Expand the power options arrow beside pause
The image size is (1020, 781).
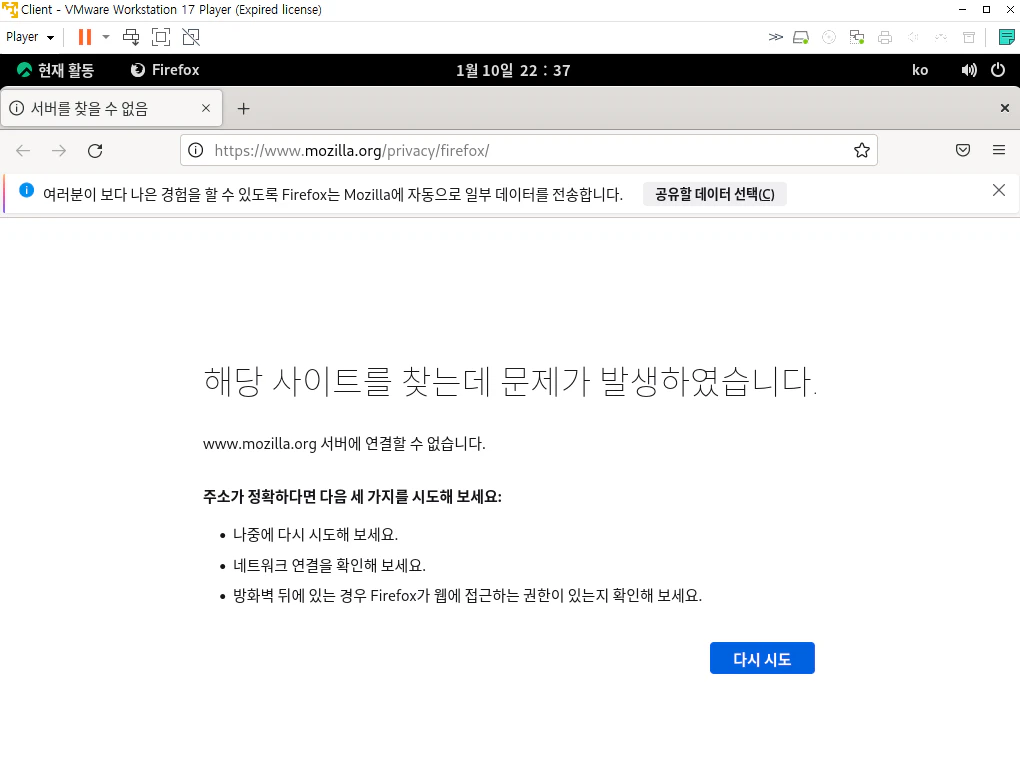[106, 37]
